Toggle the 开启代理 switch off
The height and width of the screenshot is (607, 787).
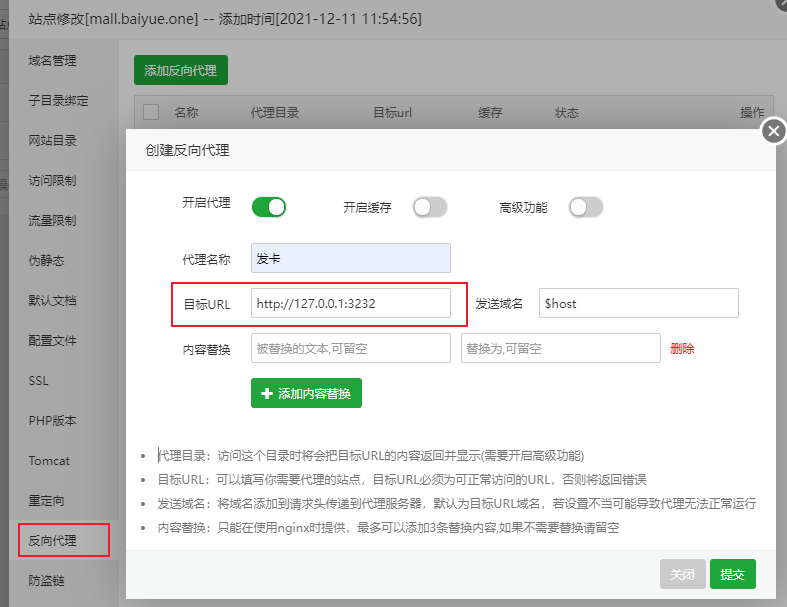coord(269,207)
